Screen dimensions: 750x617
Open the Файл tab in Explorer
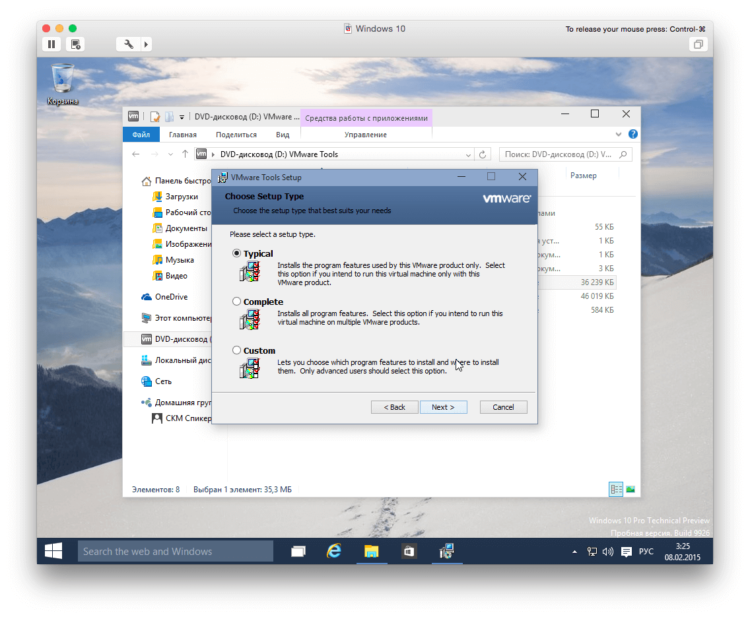[x=141, y=135]
